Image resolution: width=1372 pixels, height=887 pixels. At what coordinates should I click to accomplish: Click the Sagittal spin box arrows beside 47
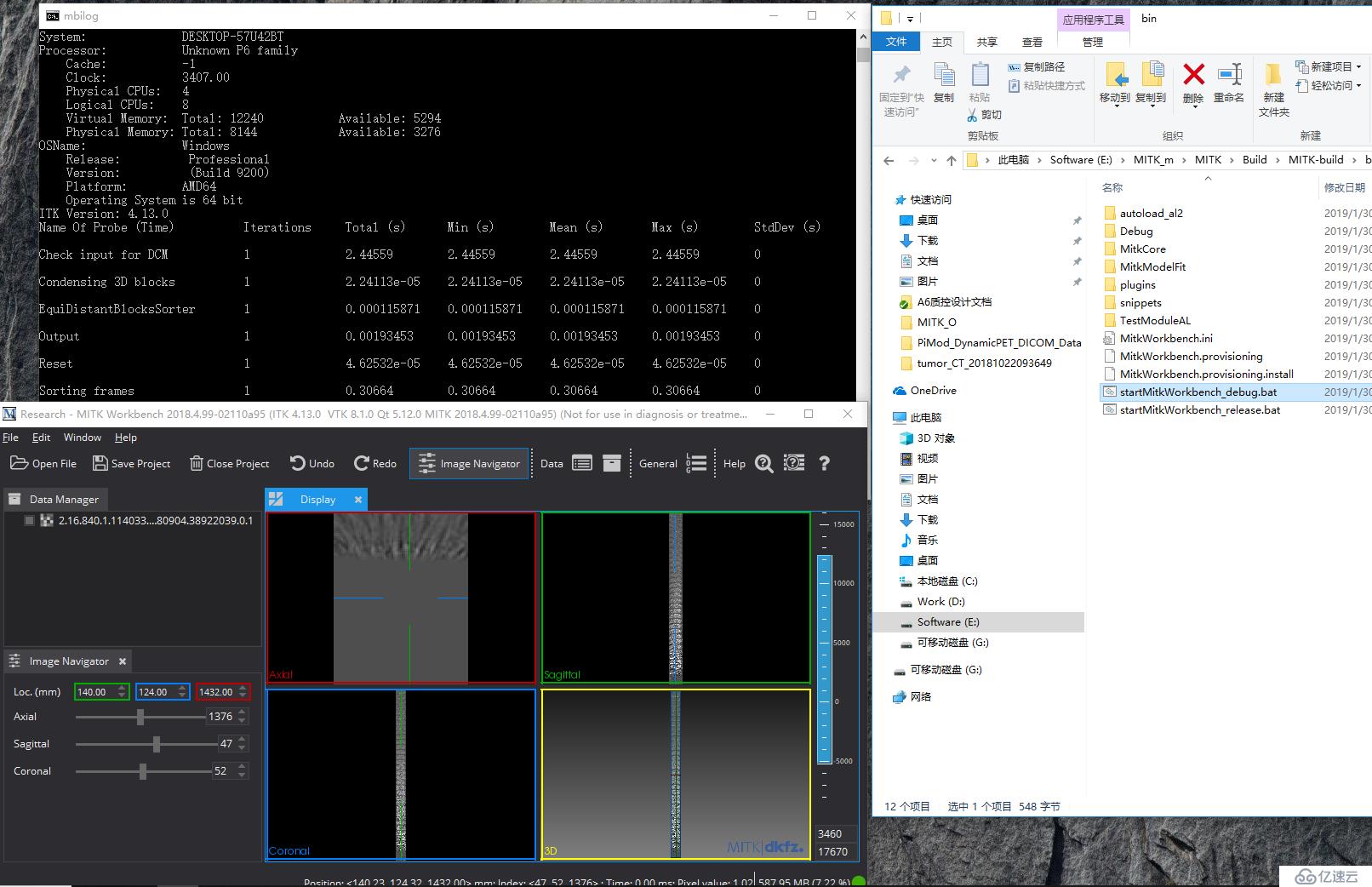[243, 744]
